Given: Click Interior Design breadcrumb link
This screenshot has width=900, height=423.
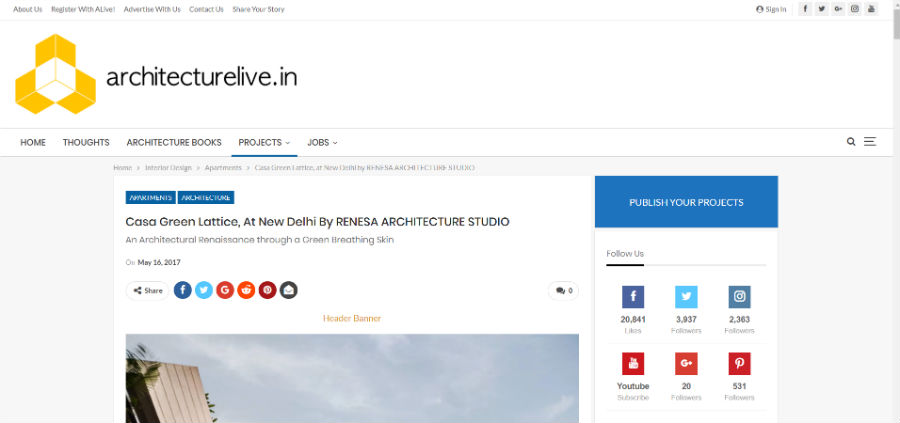Looking at the screenshot, I should (x=168, y=168).
